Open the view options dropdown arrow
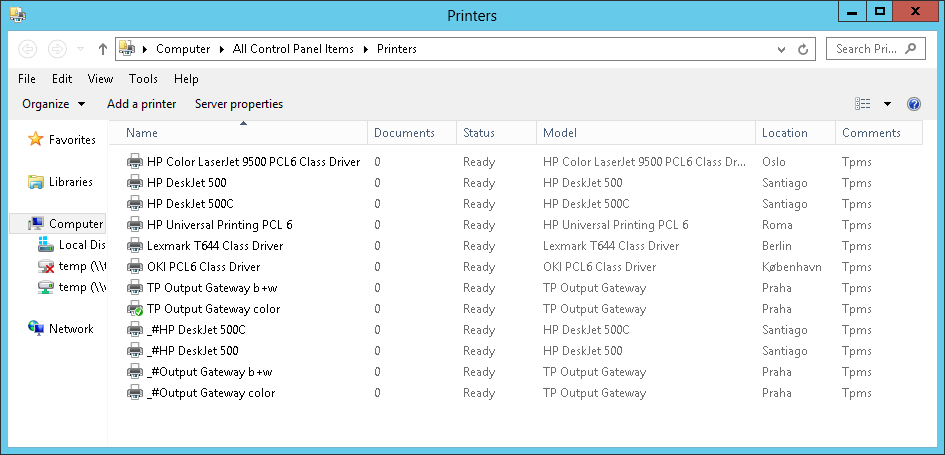 pos(887,104)
